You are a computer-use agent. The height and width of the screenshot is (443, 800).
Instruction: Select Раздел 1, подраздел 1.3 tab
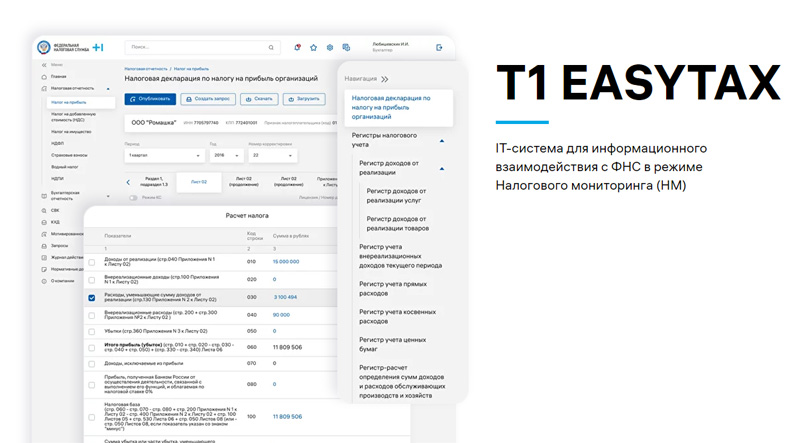(154, 182)
